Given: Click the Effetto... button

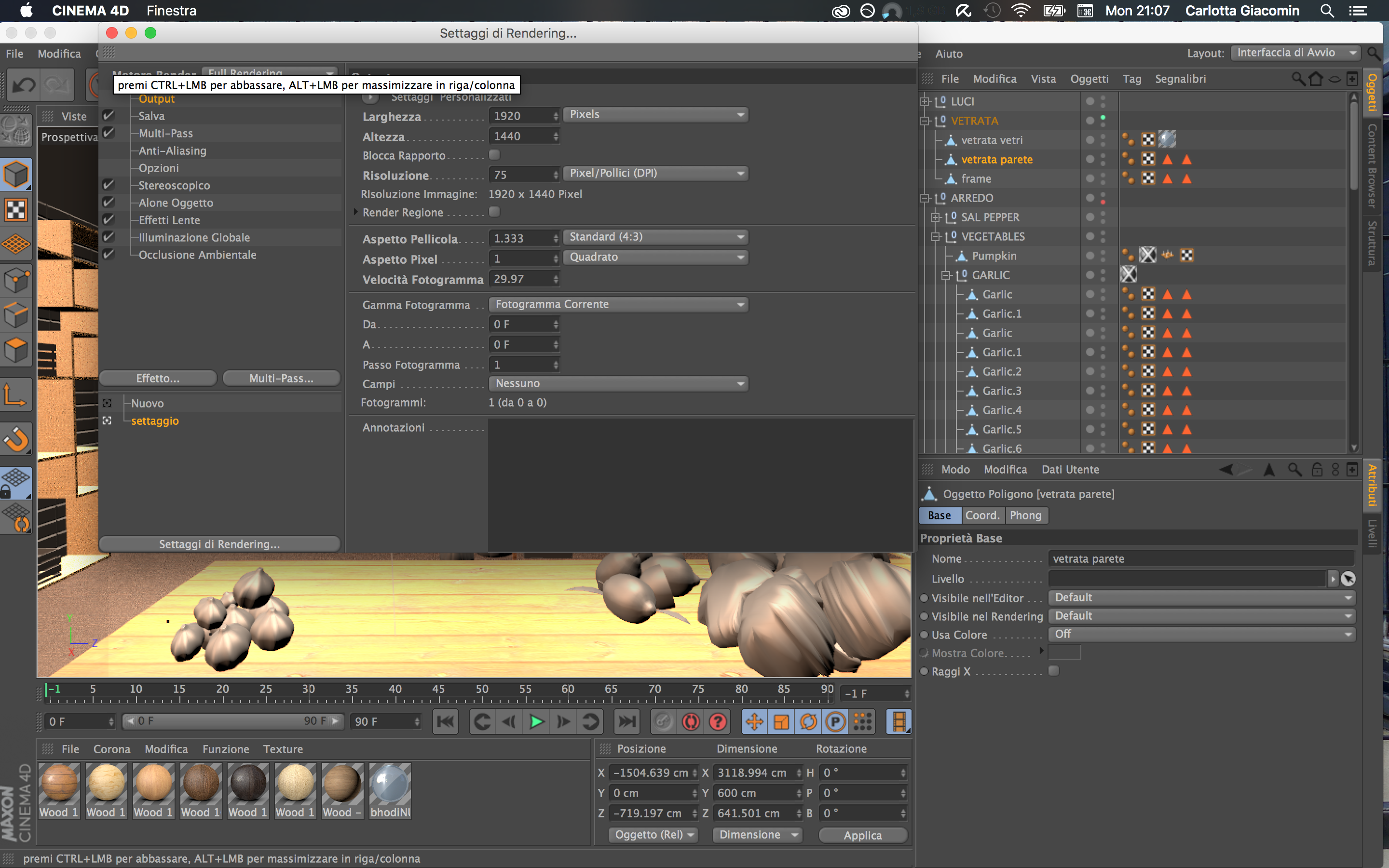Looking at the screenshot, I should [158, 379].
